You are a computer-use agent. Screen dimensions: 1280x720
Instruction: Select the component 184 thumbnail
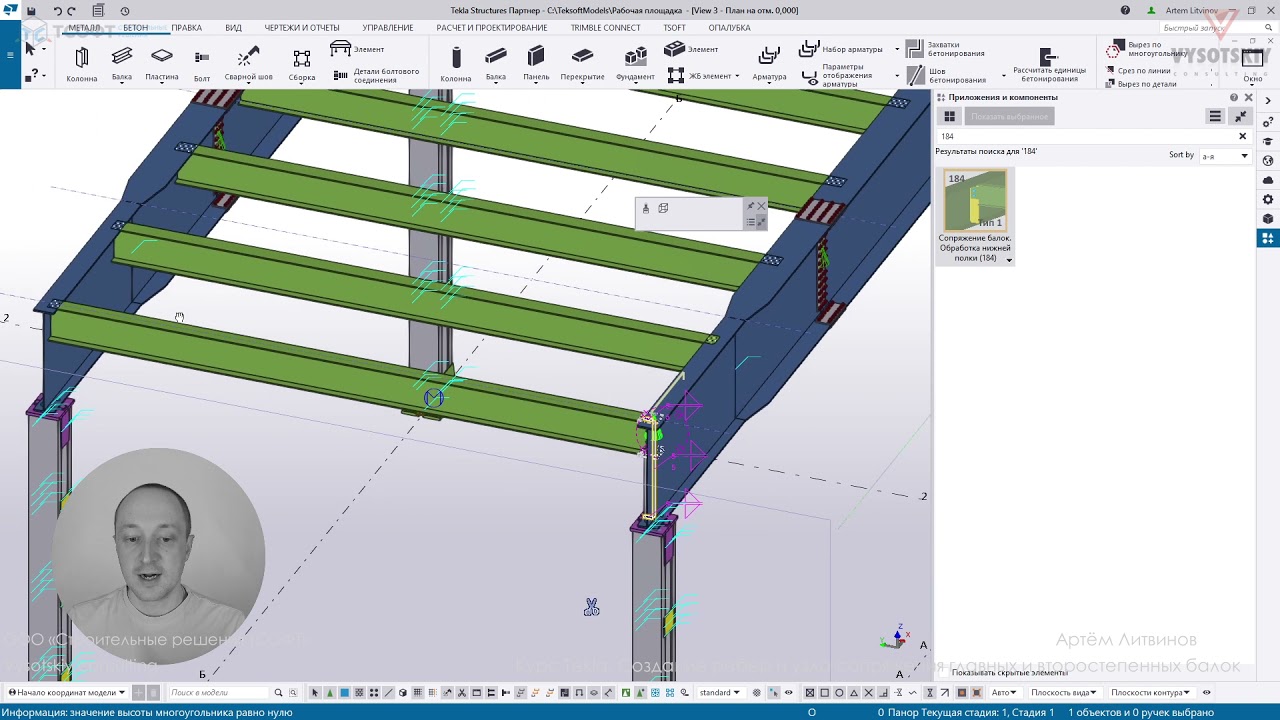pyautogui.click(x=975, y=200)
